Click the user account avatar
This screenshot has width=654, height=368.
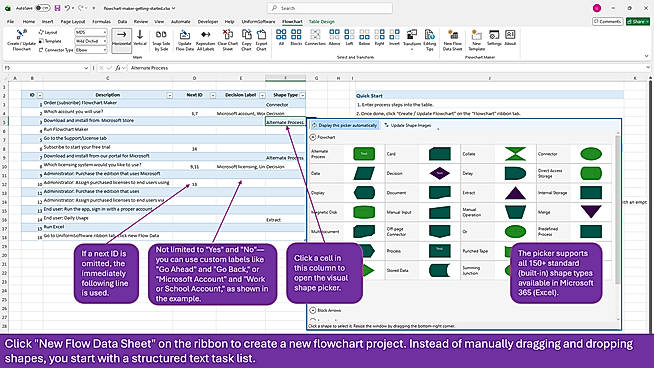597,8
